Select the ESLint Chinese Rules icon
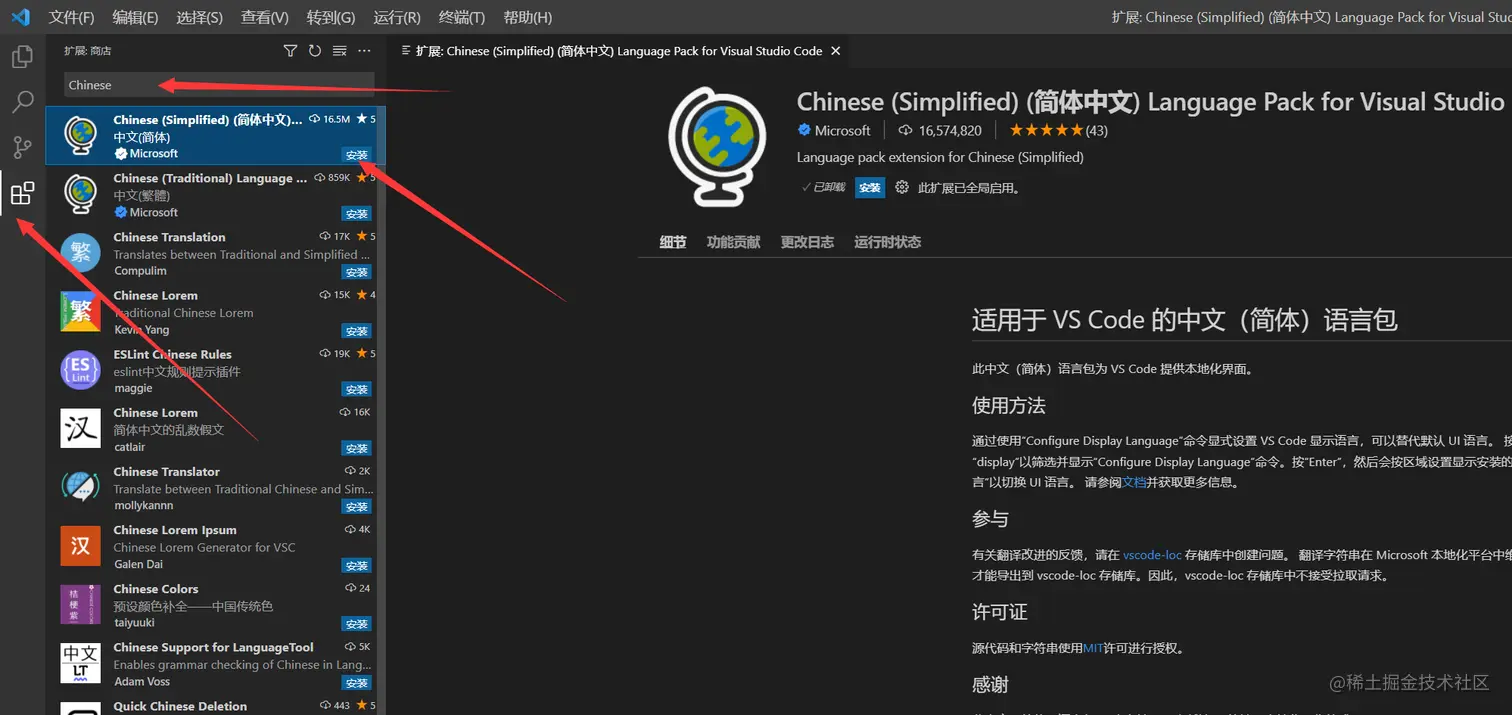The image size is (1512, 715). click(80, 370)
